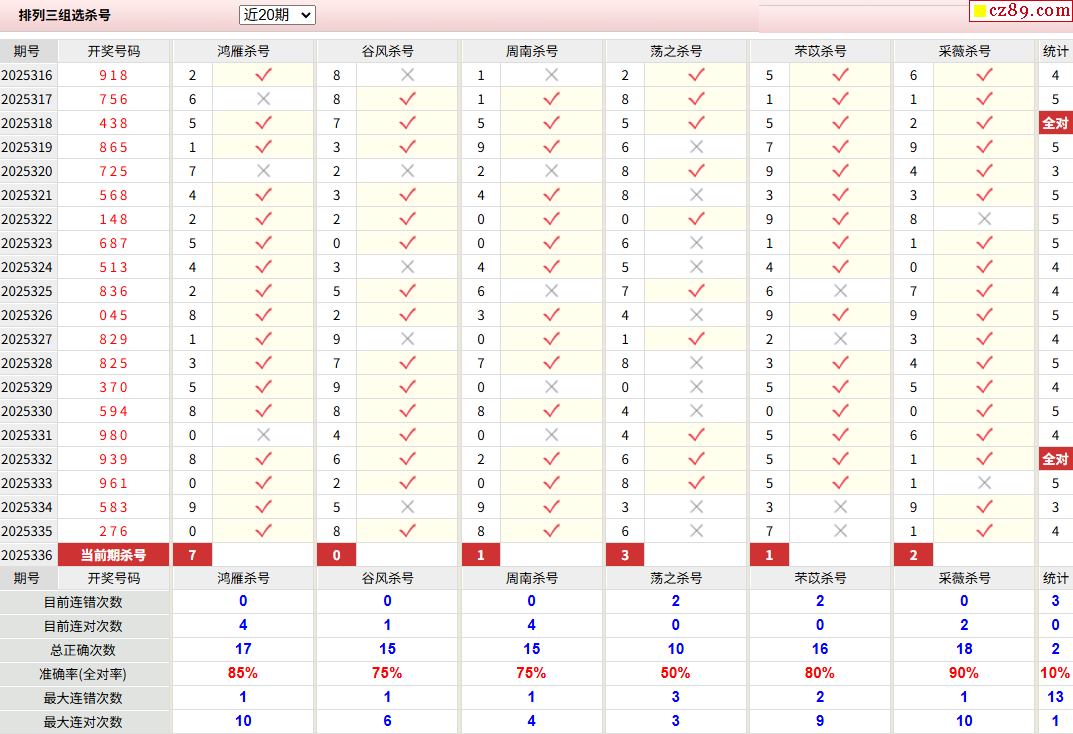Click the cross icon for 鸿雁杀号 in row 2025317
Screen dimensions: 1073x734
click(x=263, y=99)
